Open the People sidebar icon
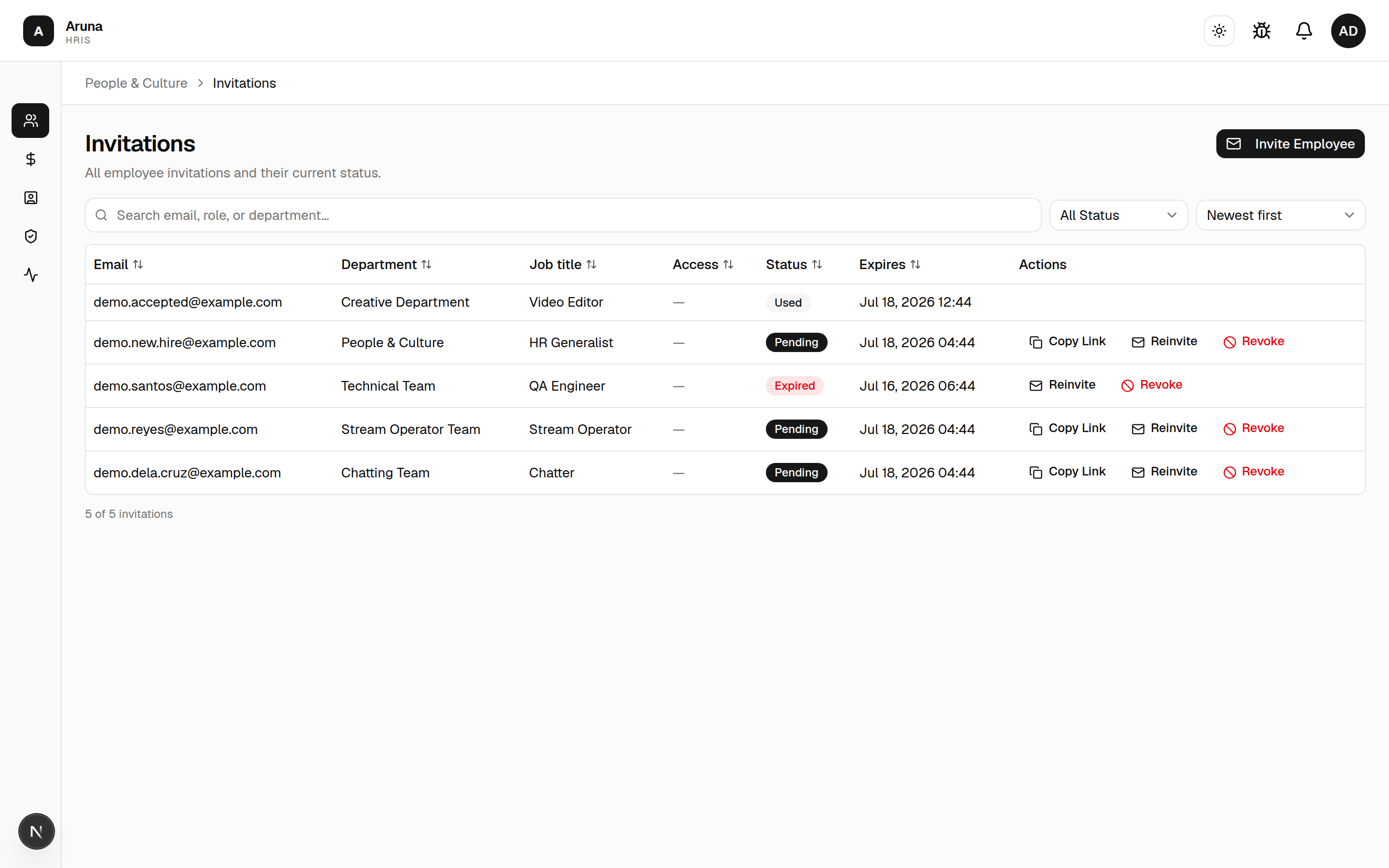Viewport: 1389px width, 868px height. point(30,121)
